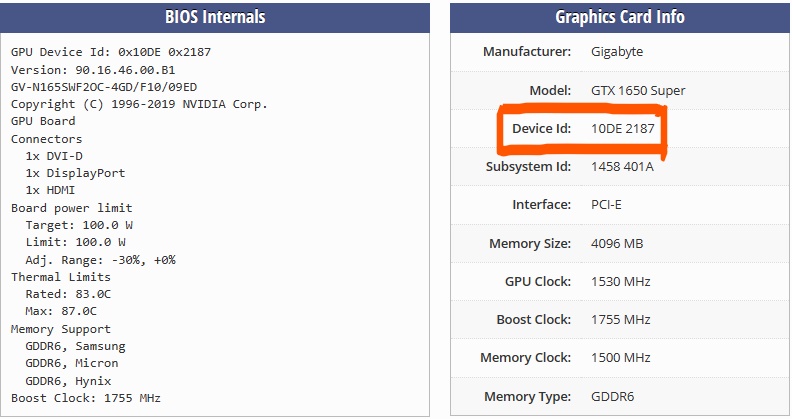Click the 10DE 2187 device id value
The image size is (792, 419).
(624, 129)
